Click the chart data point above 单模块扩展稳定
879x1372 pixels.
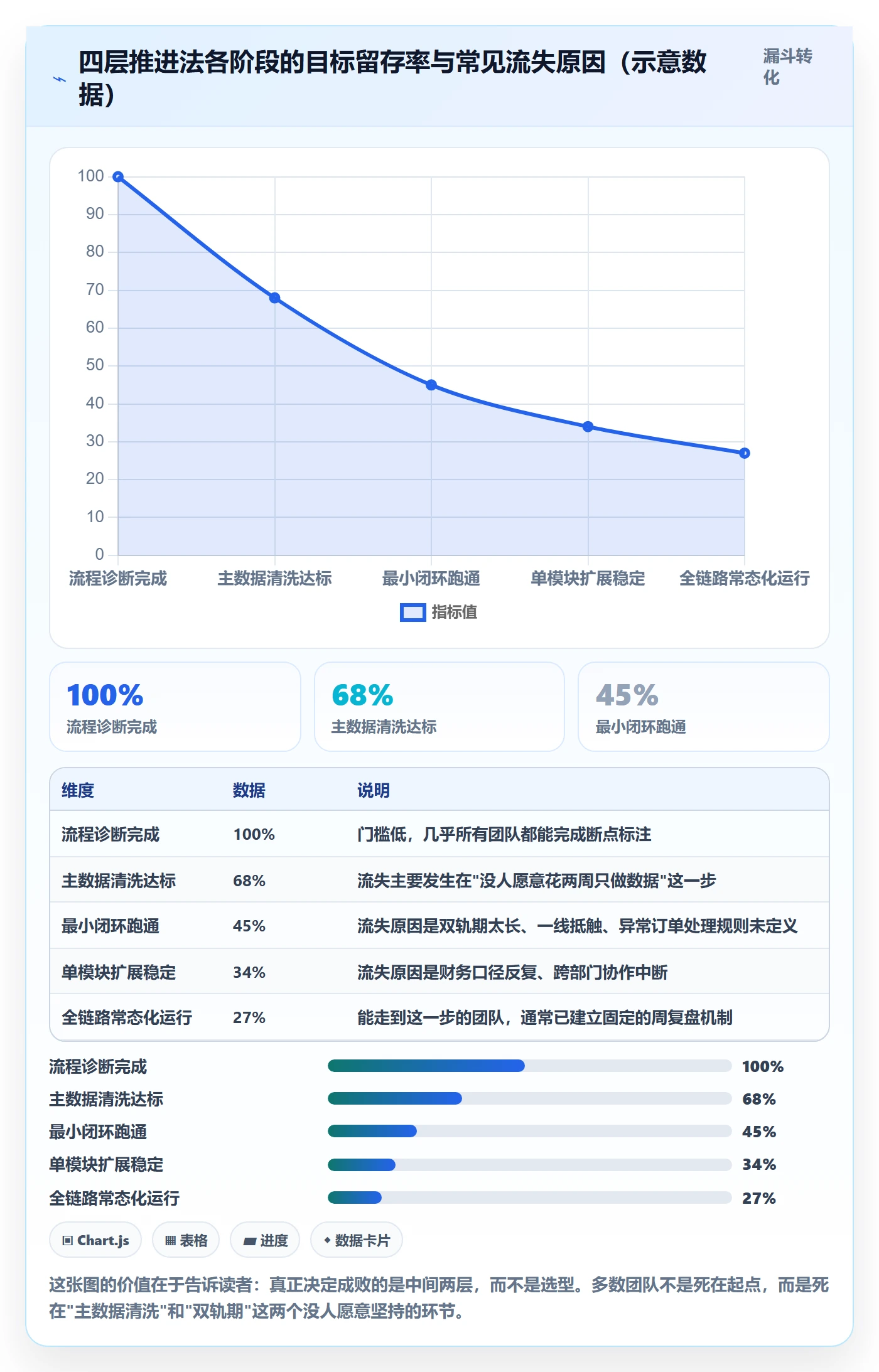[x=588, y=427]
